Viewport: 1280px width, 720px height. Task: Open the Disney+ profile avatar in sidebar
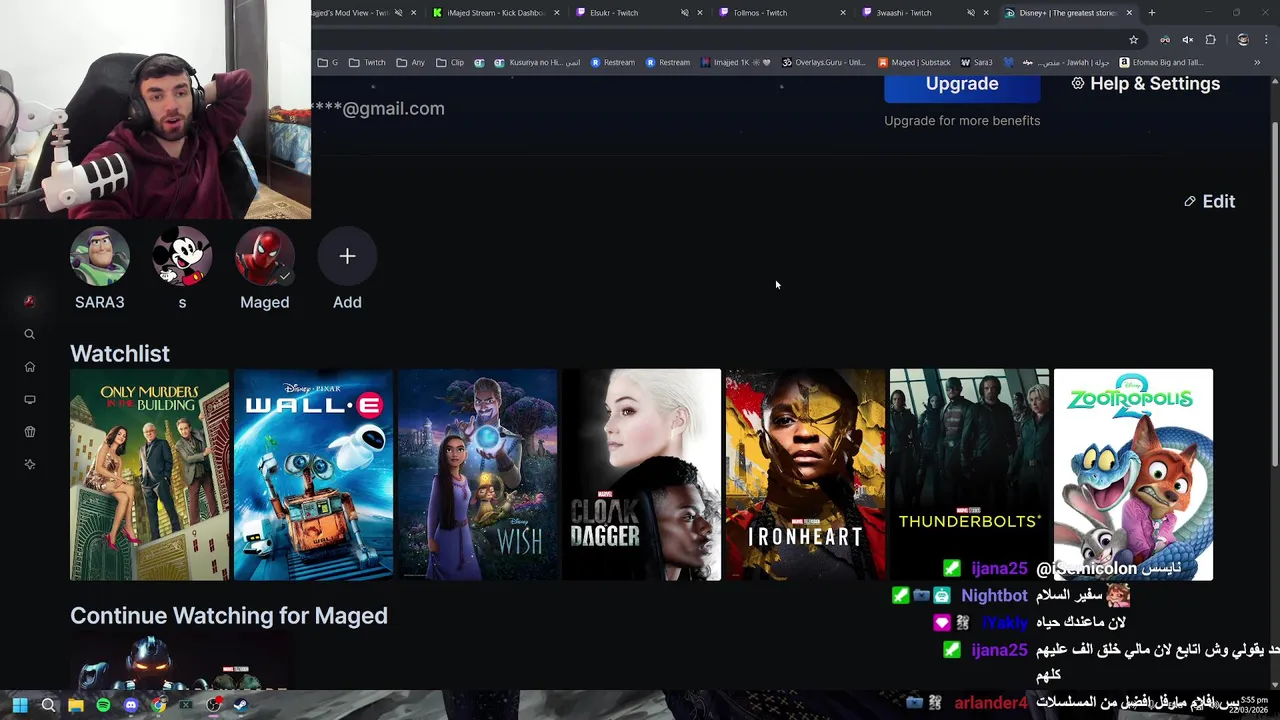point(29,301)
